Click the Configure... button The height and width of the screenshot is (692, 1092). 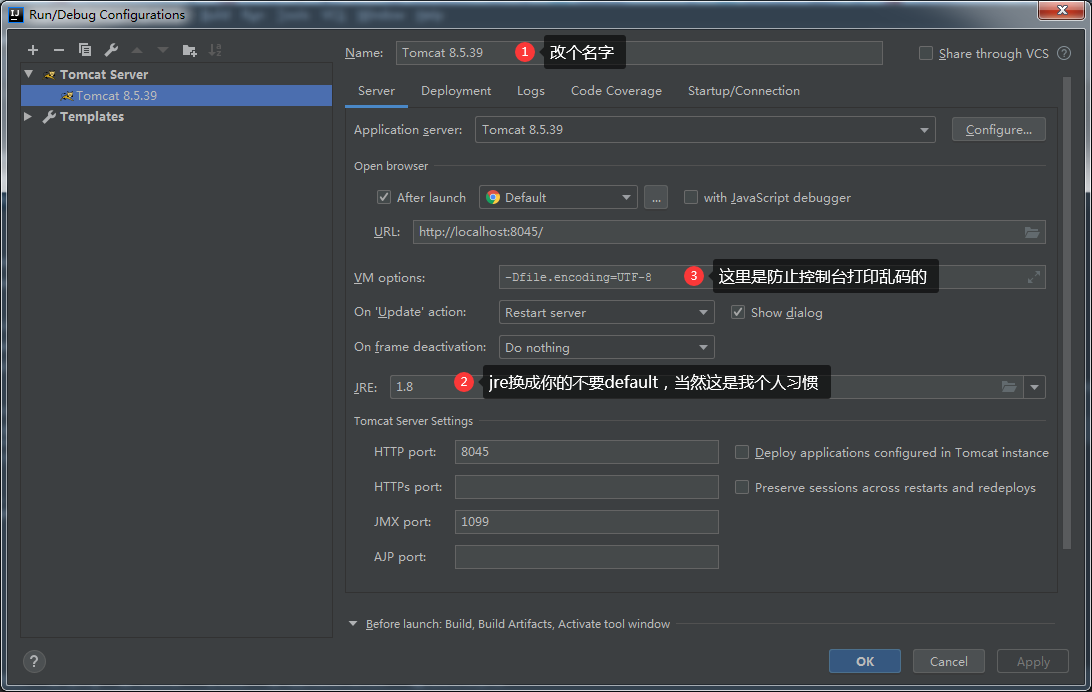(999, 129)
